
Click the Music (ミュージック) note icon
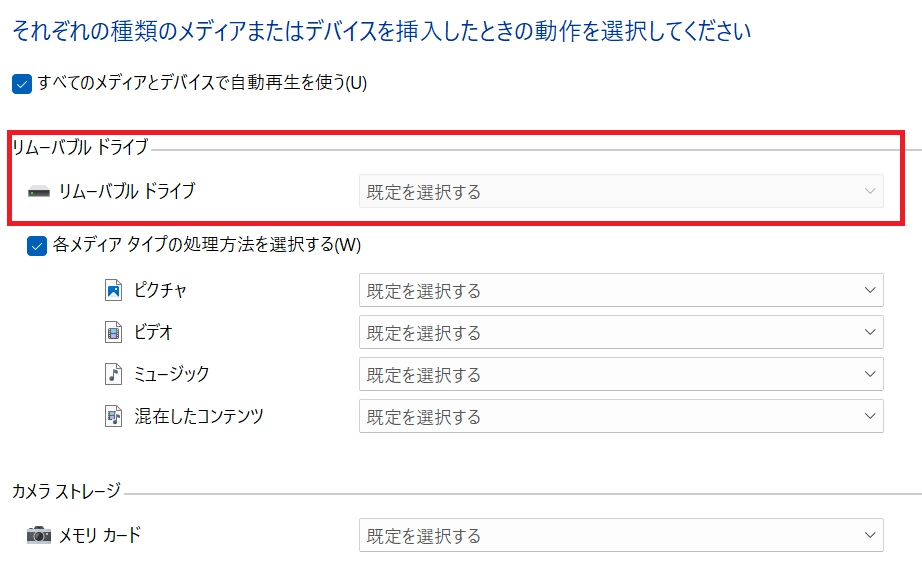[x=113, y=375]
